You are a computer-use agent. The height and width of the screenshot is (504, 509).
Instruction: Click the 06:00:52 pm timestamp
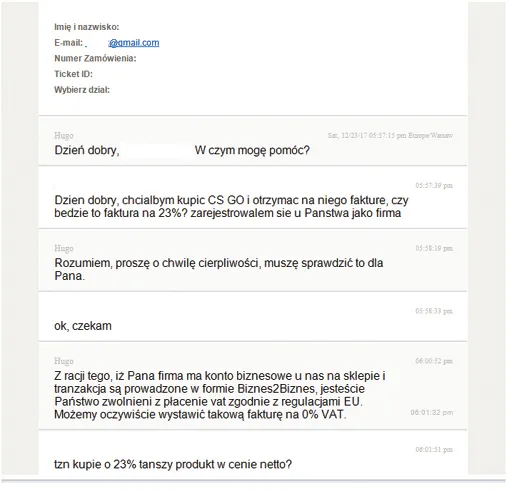pos(434,361)
